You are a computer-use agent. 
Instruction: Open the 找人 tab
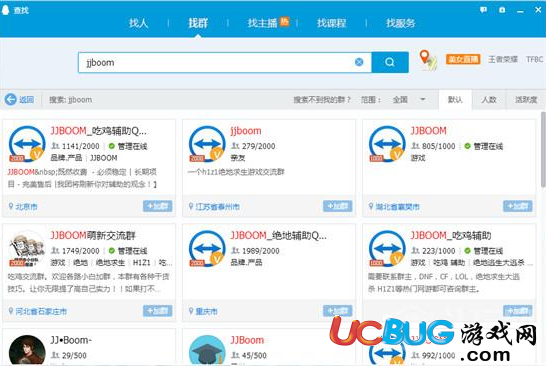tap(138, 23)
